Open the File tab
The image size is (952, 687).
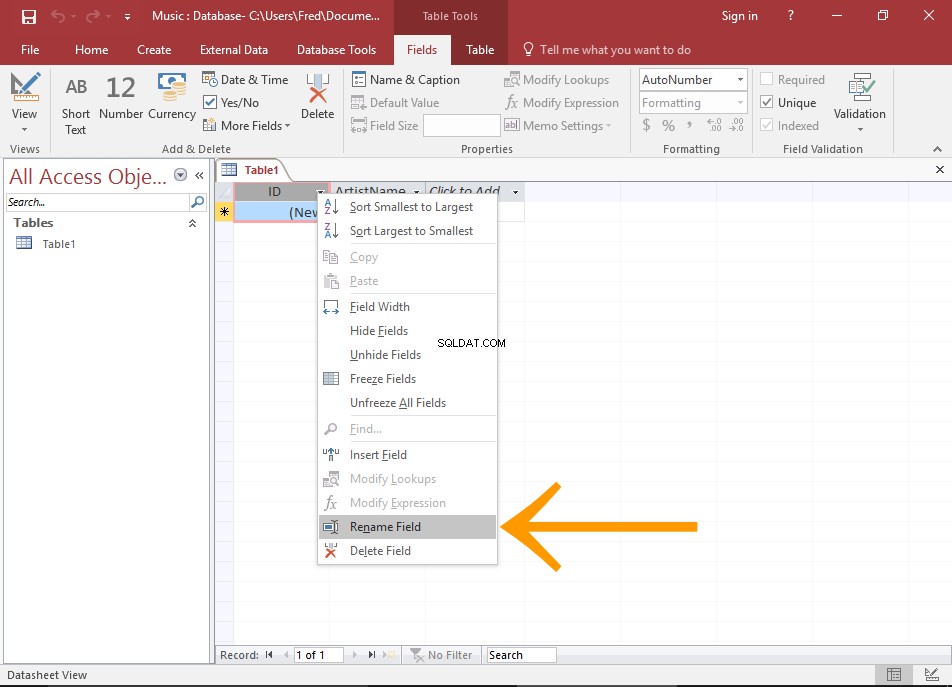pos(30,50)
